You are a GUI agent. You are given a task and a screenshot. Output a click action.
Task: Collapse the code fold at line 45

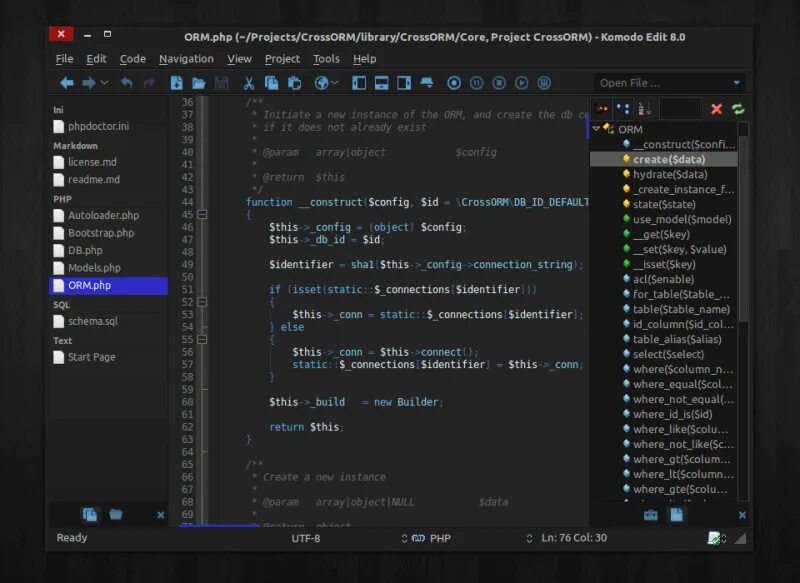click(x=202, y=215)
